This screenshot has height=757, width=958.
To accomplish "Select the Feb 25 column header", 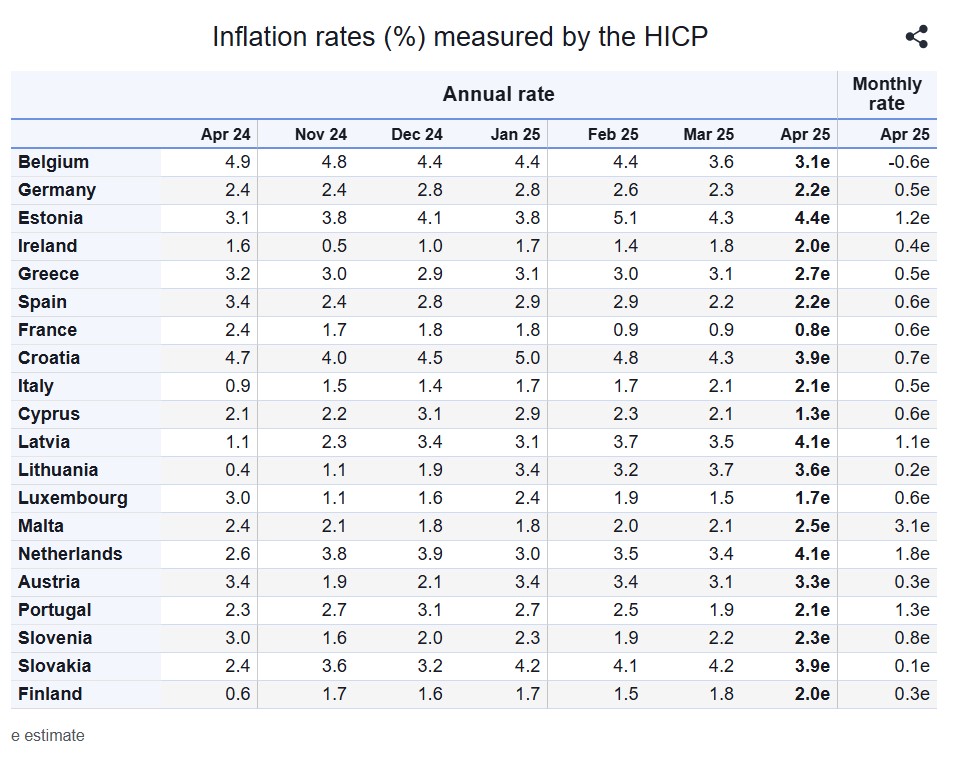I will (x=613, y=134).
